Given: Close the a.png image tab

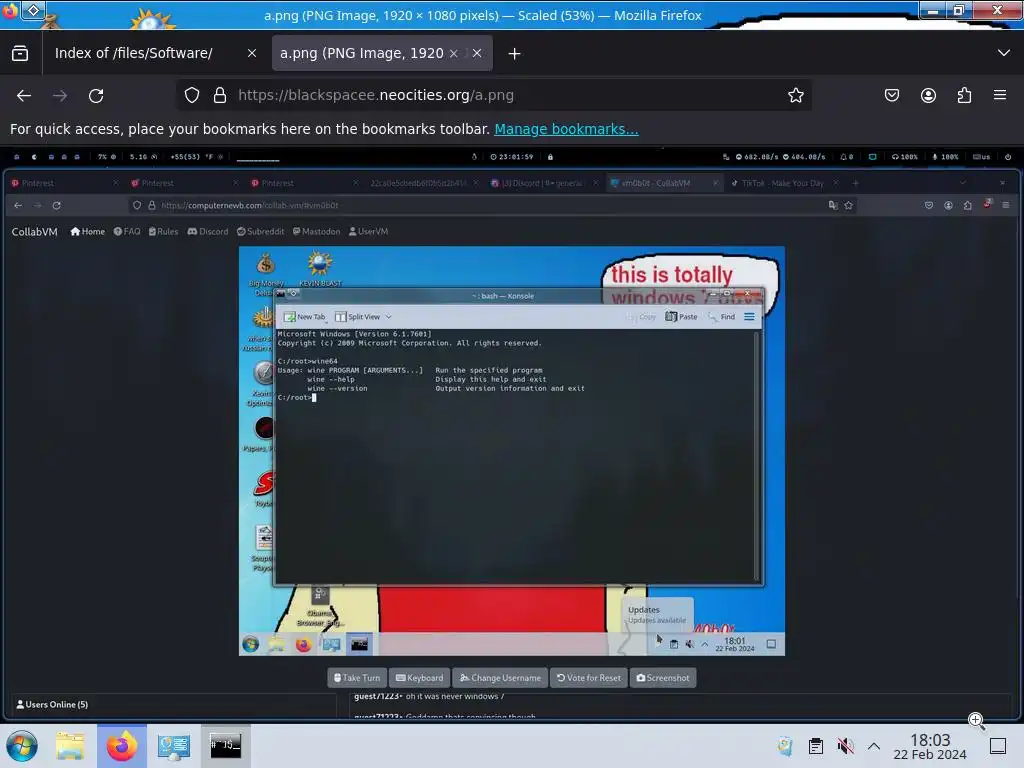Looking at the screenshot, I should [x=477, y=54].
